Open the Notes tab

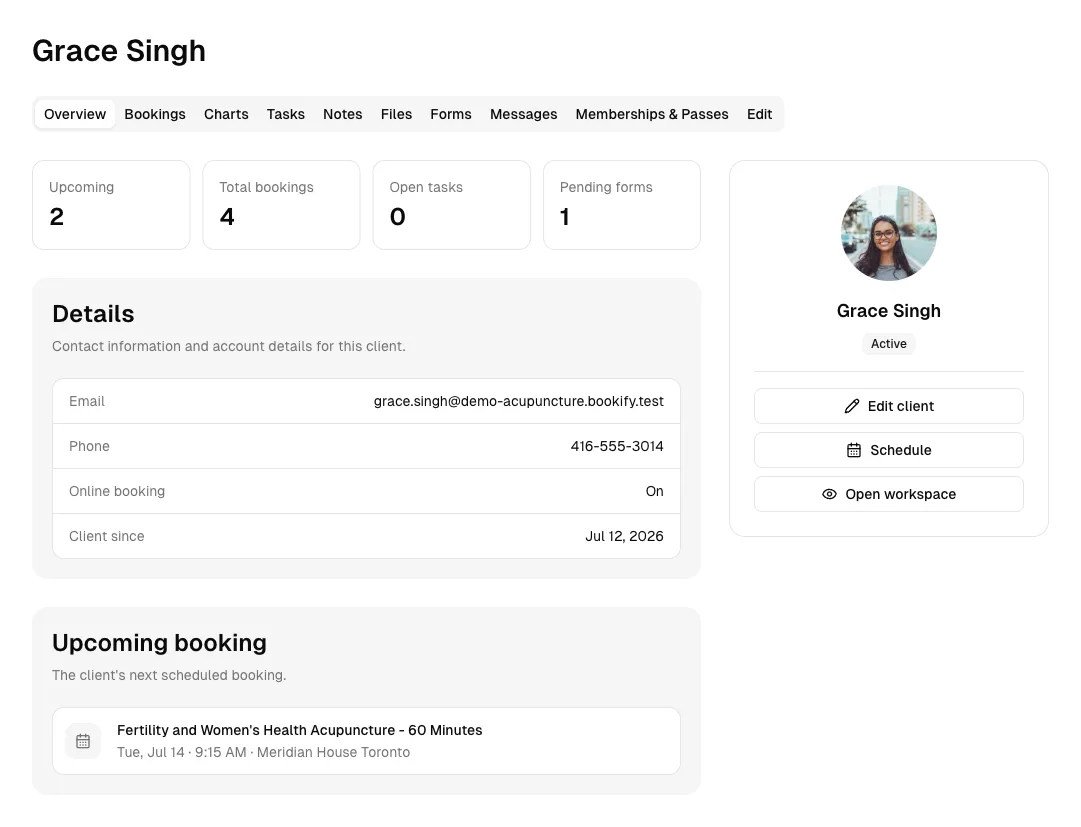[x=343, y=114]
